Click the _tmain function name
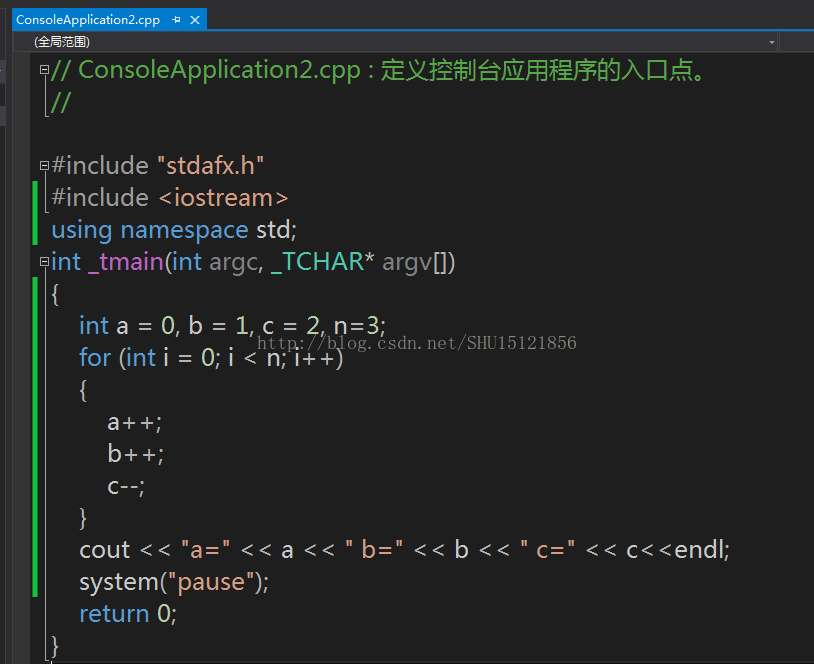Image resolution: width=814 pixels, height=664 pixels. (126, 262)
